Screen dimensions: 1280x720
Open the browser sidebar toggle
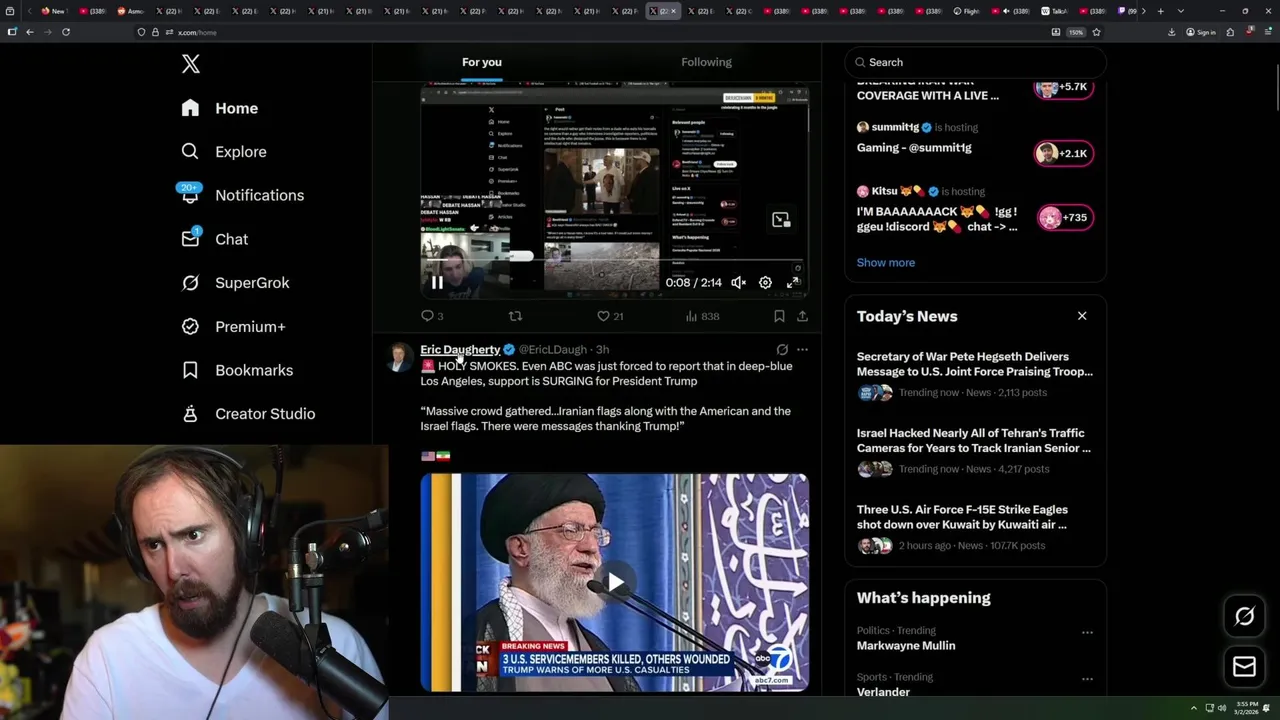(x=12, y=32)
